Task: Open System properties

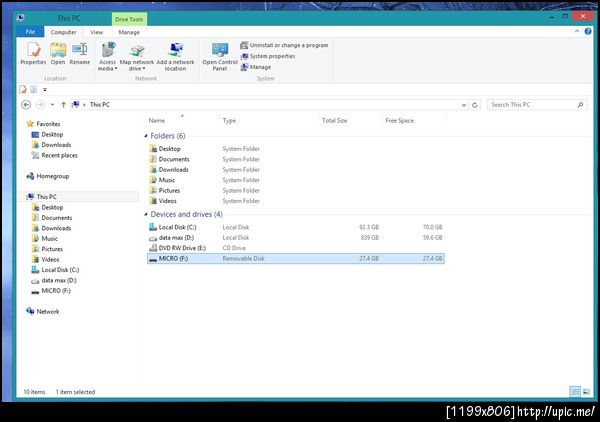Action: [x=268, y=56]
